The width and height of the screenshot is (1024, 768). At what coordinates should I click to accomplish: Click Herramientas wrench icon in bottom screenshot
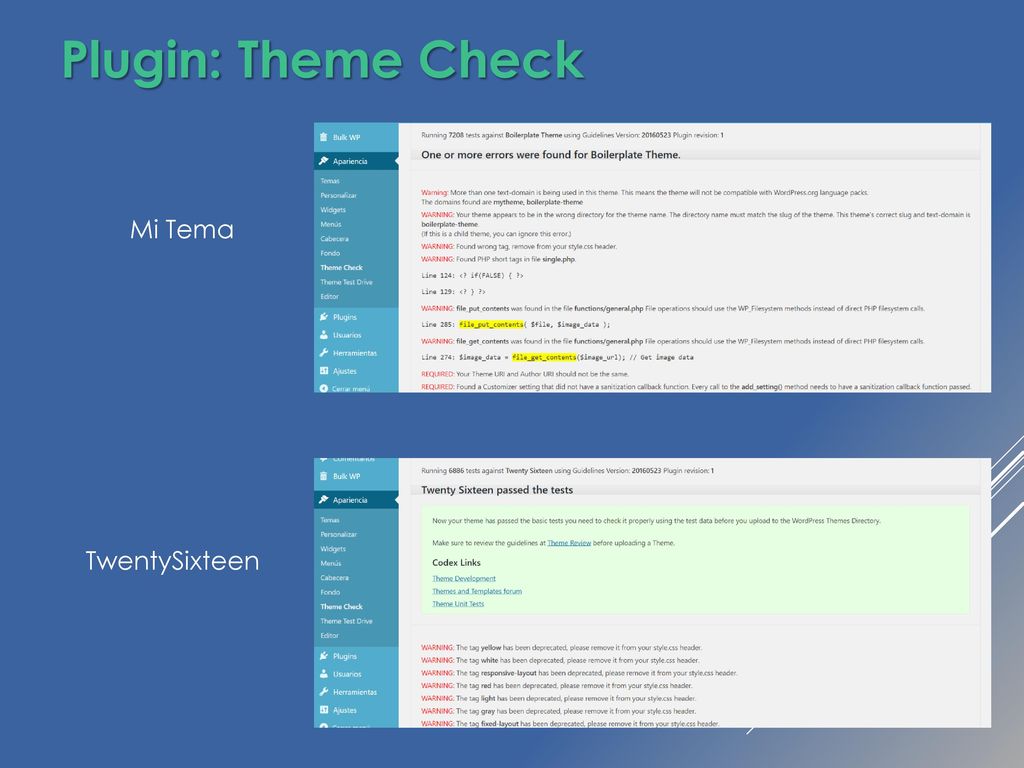[324, 692]
